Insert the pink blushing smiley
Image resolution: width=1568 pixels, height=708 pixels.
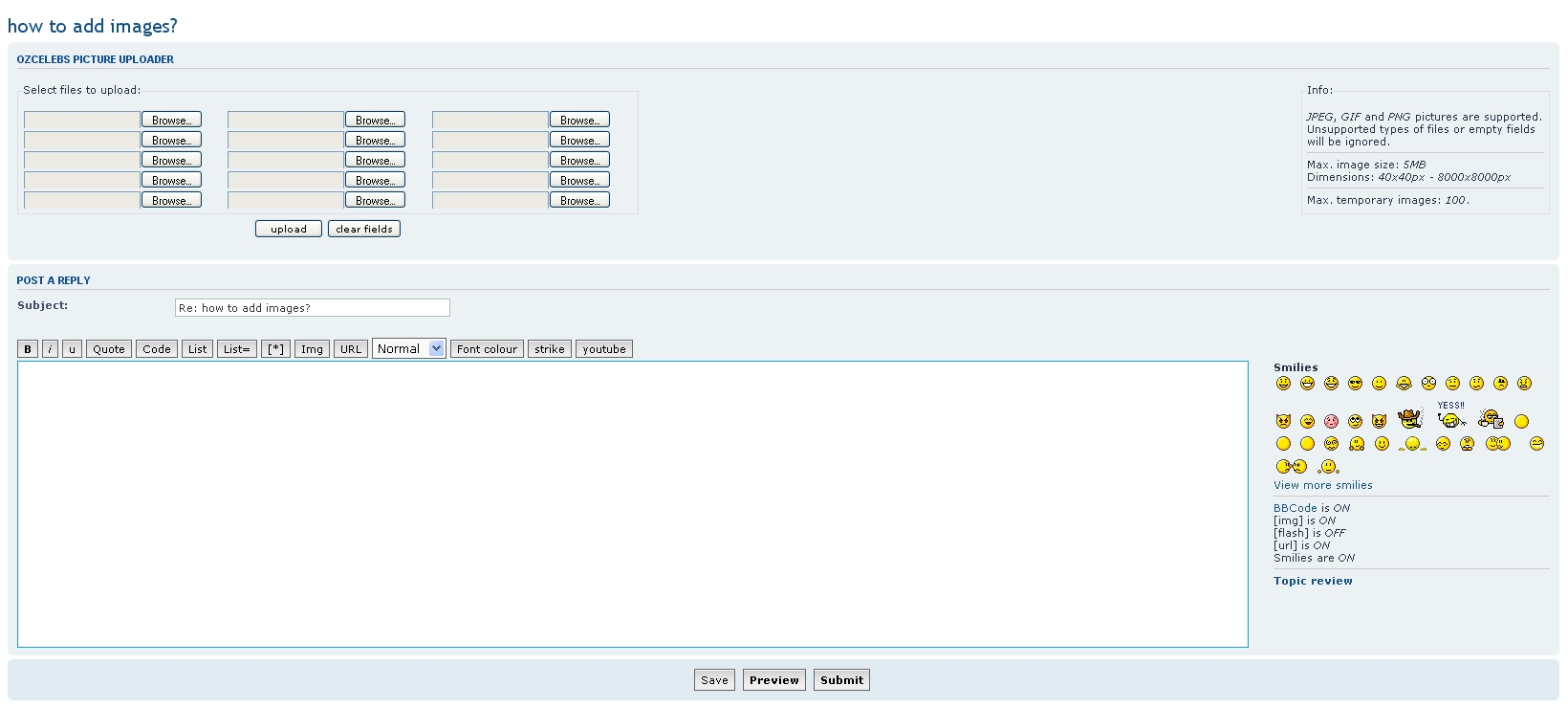(1331, 421)
